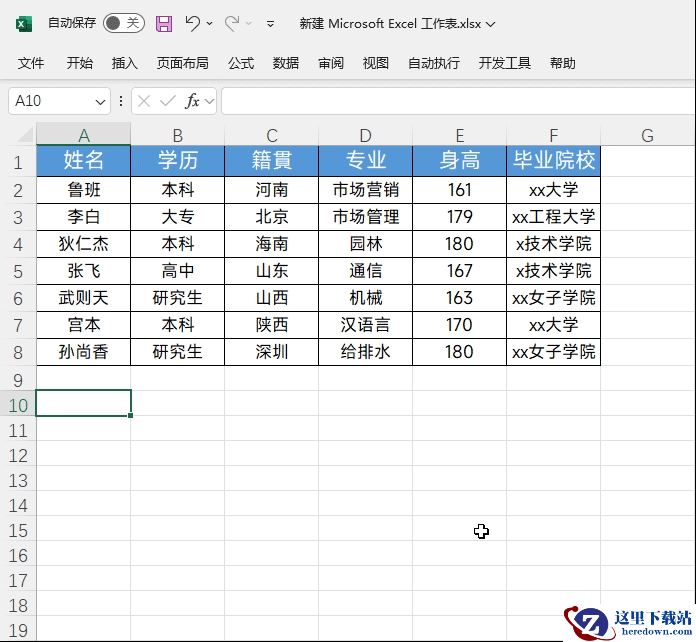
Task: Click the 毕业院校 header cell
Action: coord(554,161)
